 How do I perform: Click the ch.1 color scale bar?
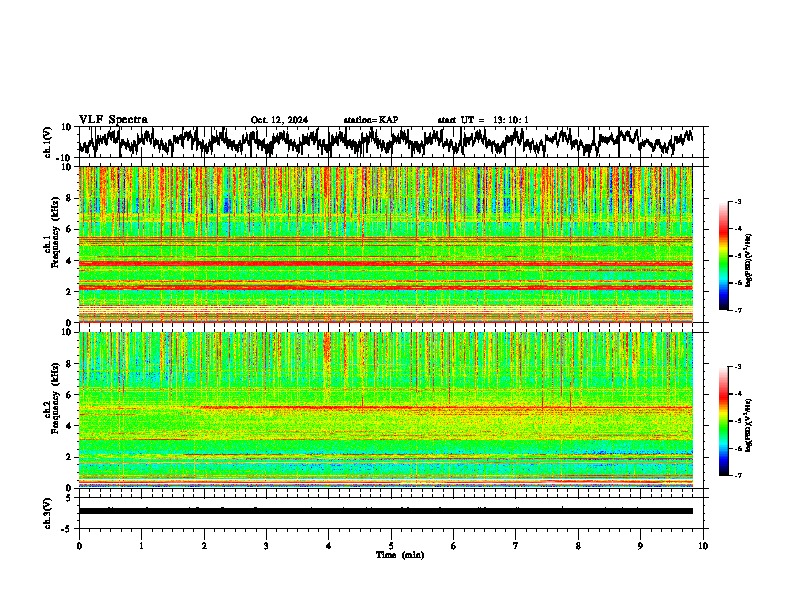click(723, 256)
